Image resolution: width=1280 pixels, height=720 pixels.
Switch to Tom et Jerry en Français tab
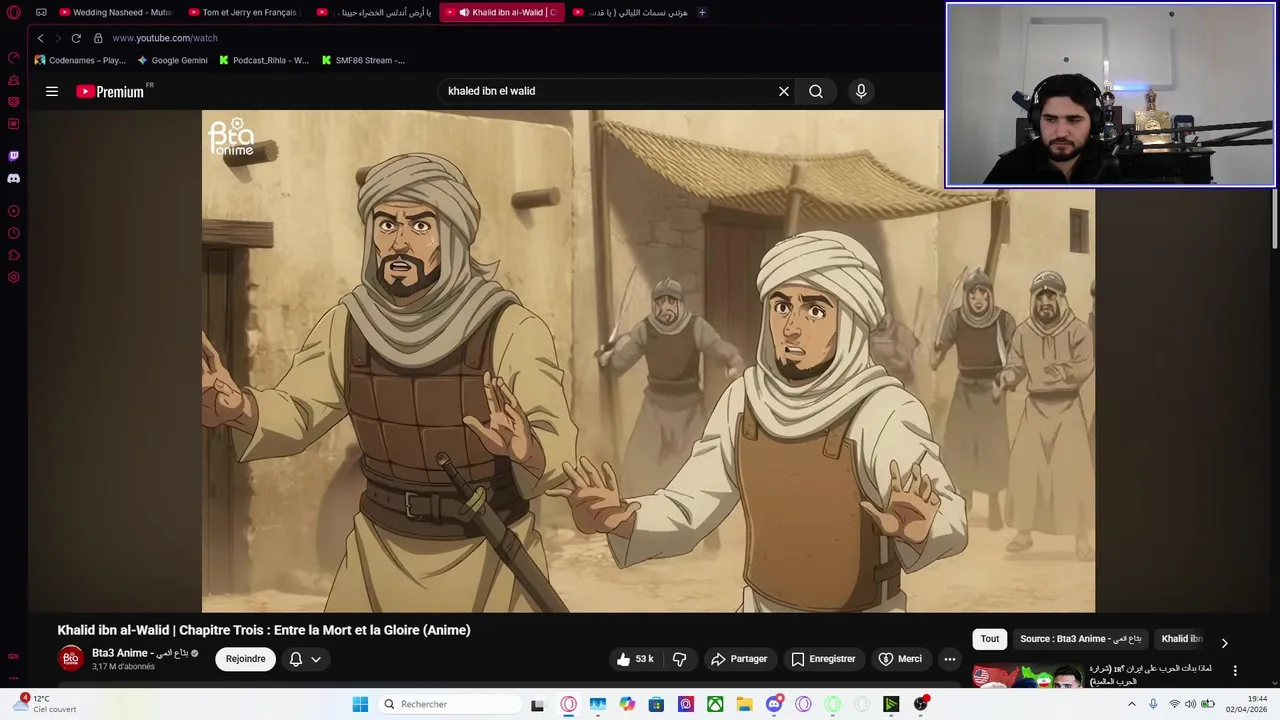(x=243, y=13)
